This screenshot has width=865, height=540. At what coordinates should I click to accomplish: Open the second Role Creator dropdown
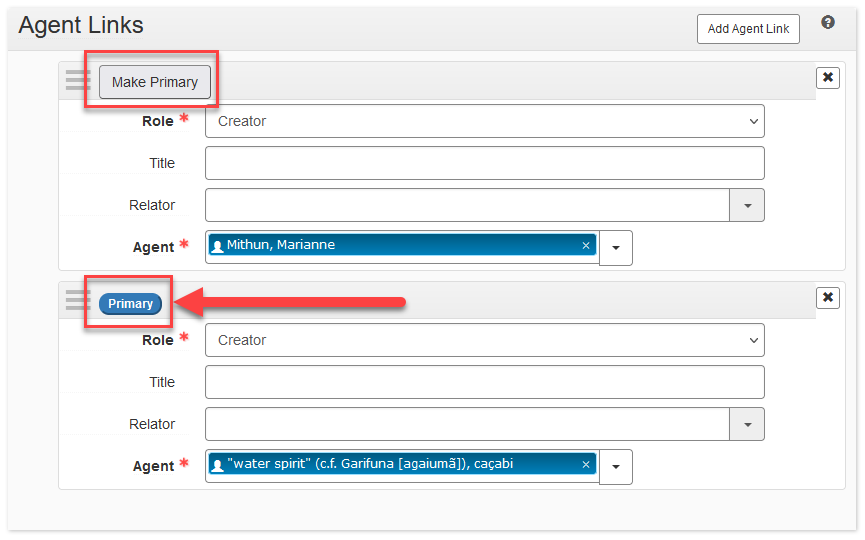484,340
